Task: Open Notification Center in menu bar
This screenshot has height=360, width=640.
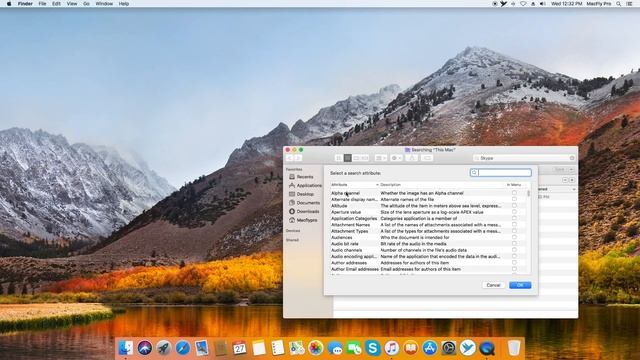Action: coord(629,4)
